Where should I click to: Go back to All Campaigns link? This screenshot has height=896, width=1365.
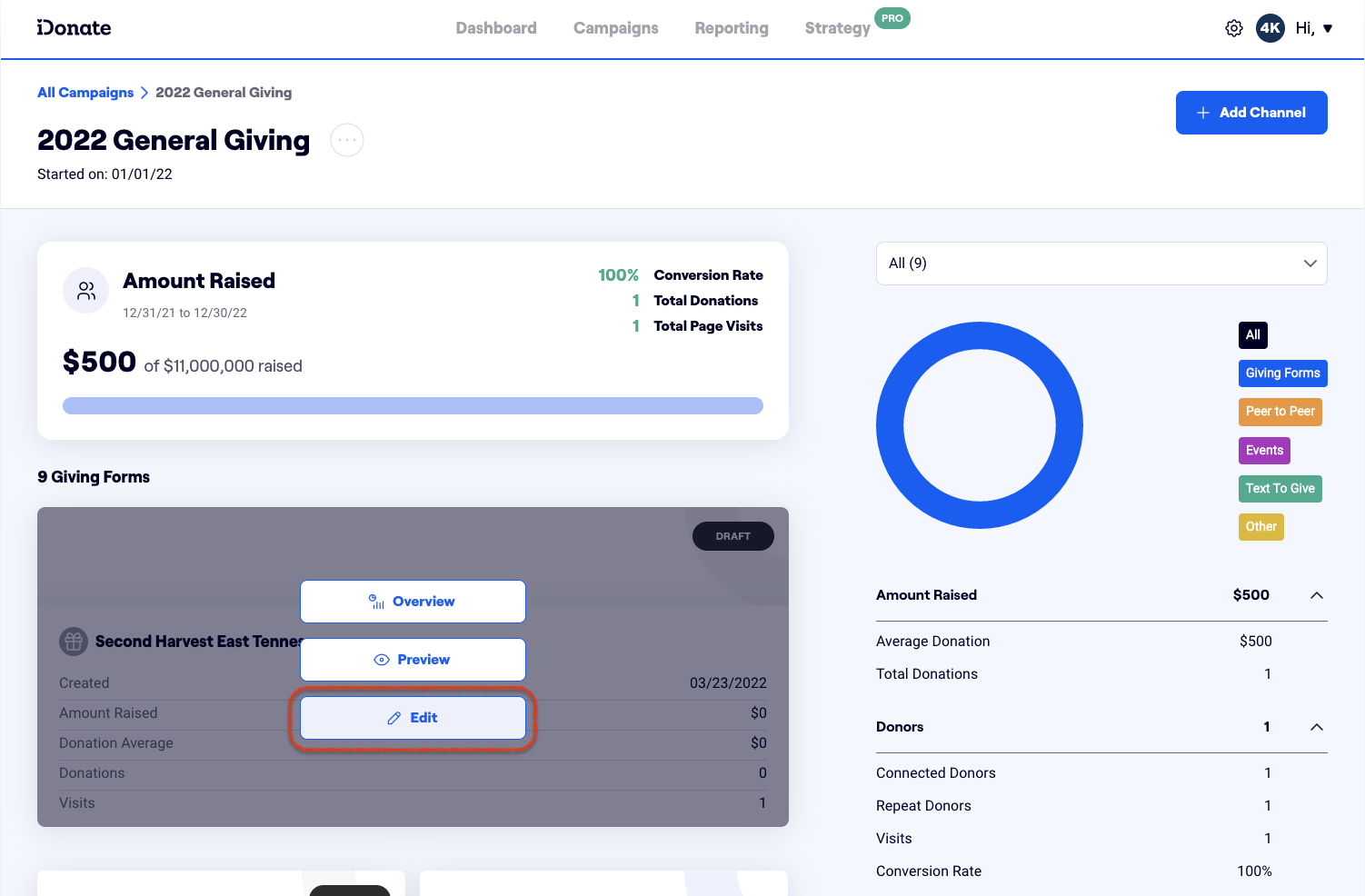tap(85, 93)
